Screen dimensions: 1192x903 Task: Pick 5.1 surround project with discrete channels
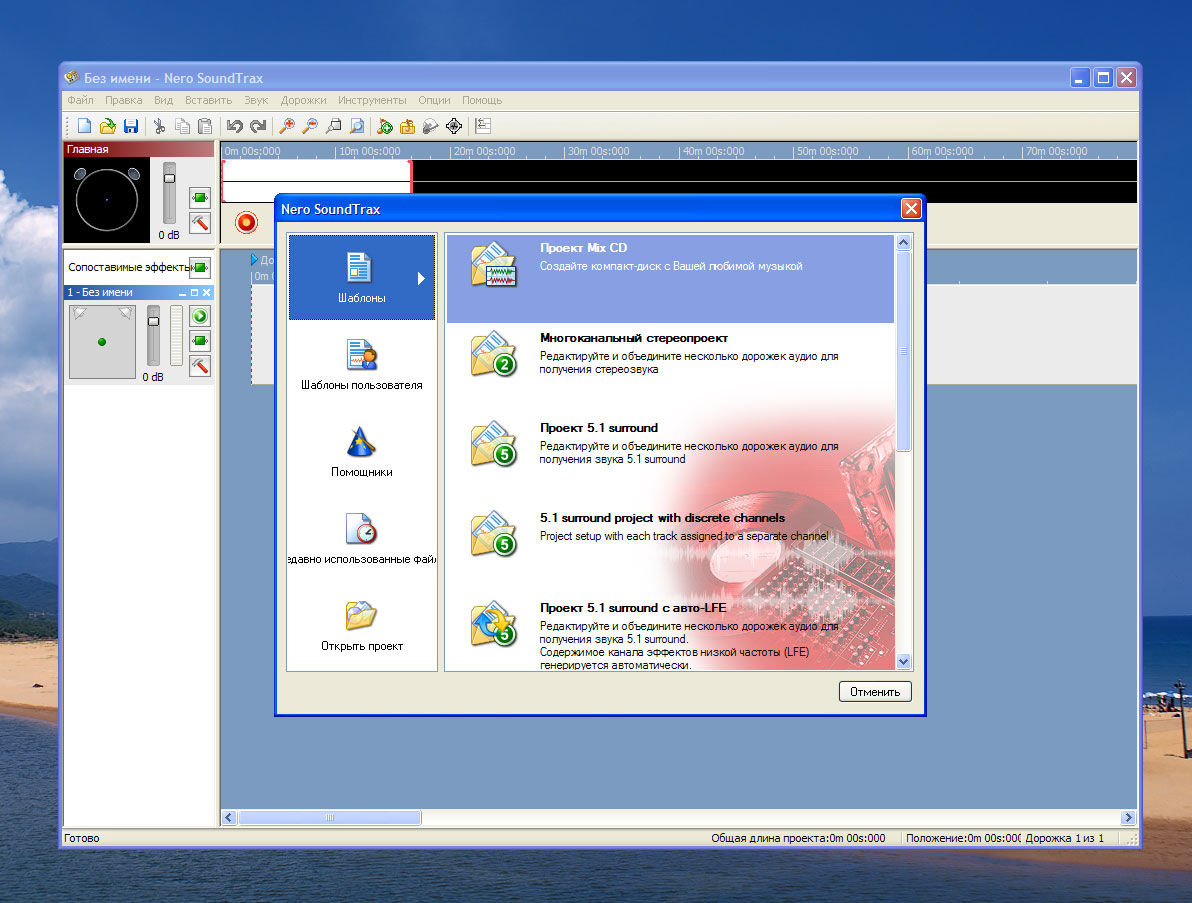click(670, 547)
